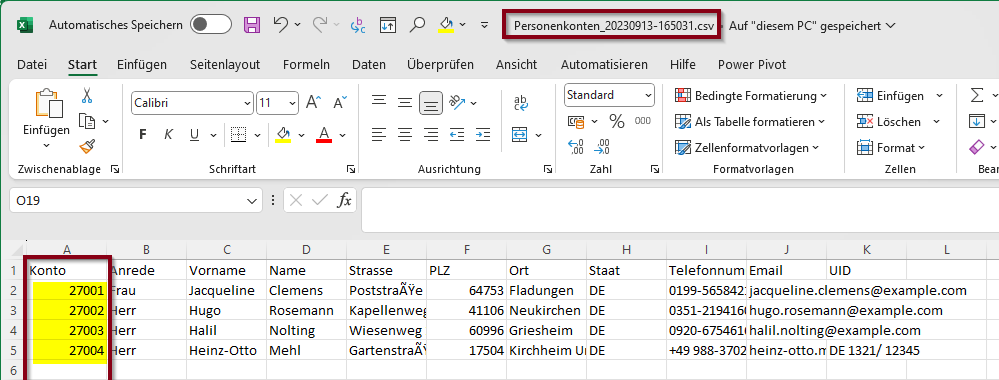This screenshot has height=380, width=999.
Task: Click the thousands separator 000 icon
Action: pos(643,121)
